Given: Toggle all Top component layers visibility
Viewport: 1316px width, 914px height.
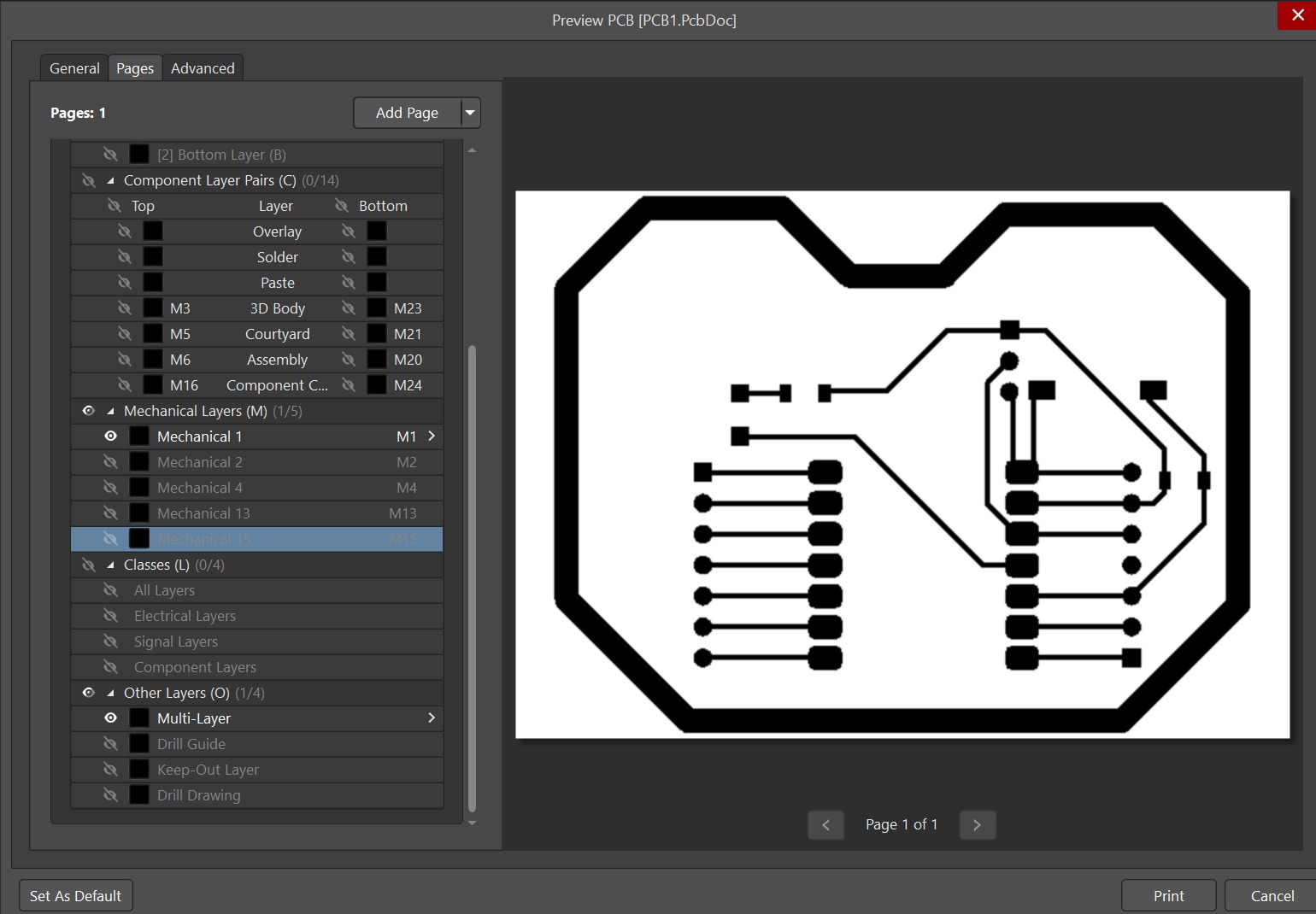Looking at the screenshot, I should coord(114,206).
